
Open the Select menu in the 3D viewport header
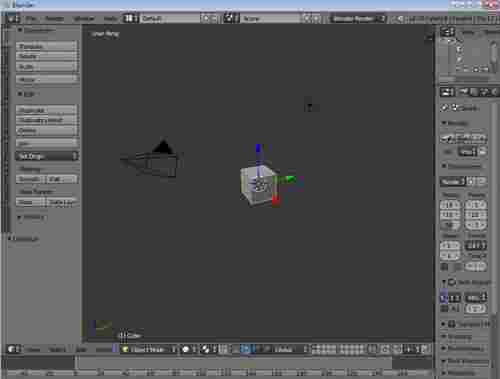[57, 349]
